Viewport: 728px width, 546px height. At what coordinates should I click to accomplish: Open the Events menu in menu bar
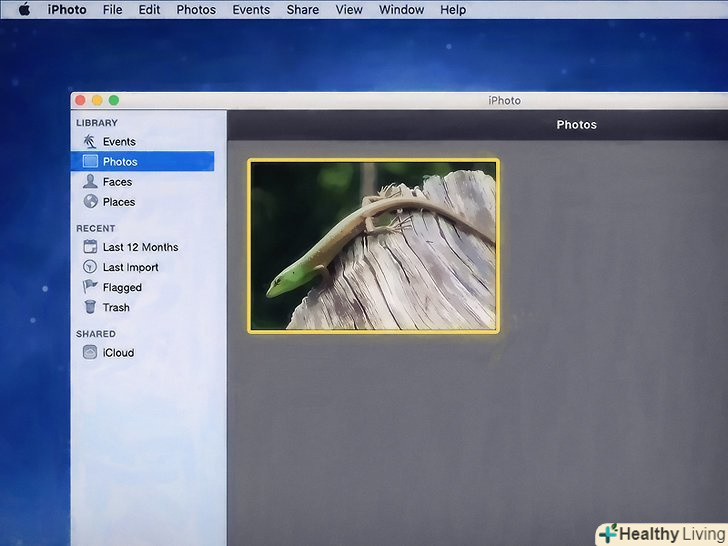[251, 10]
